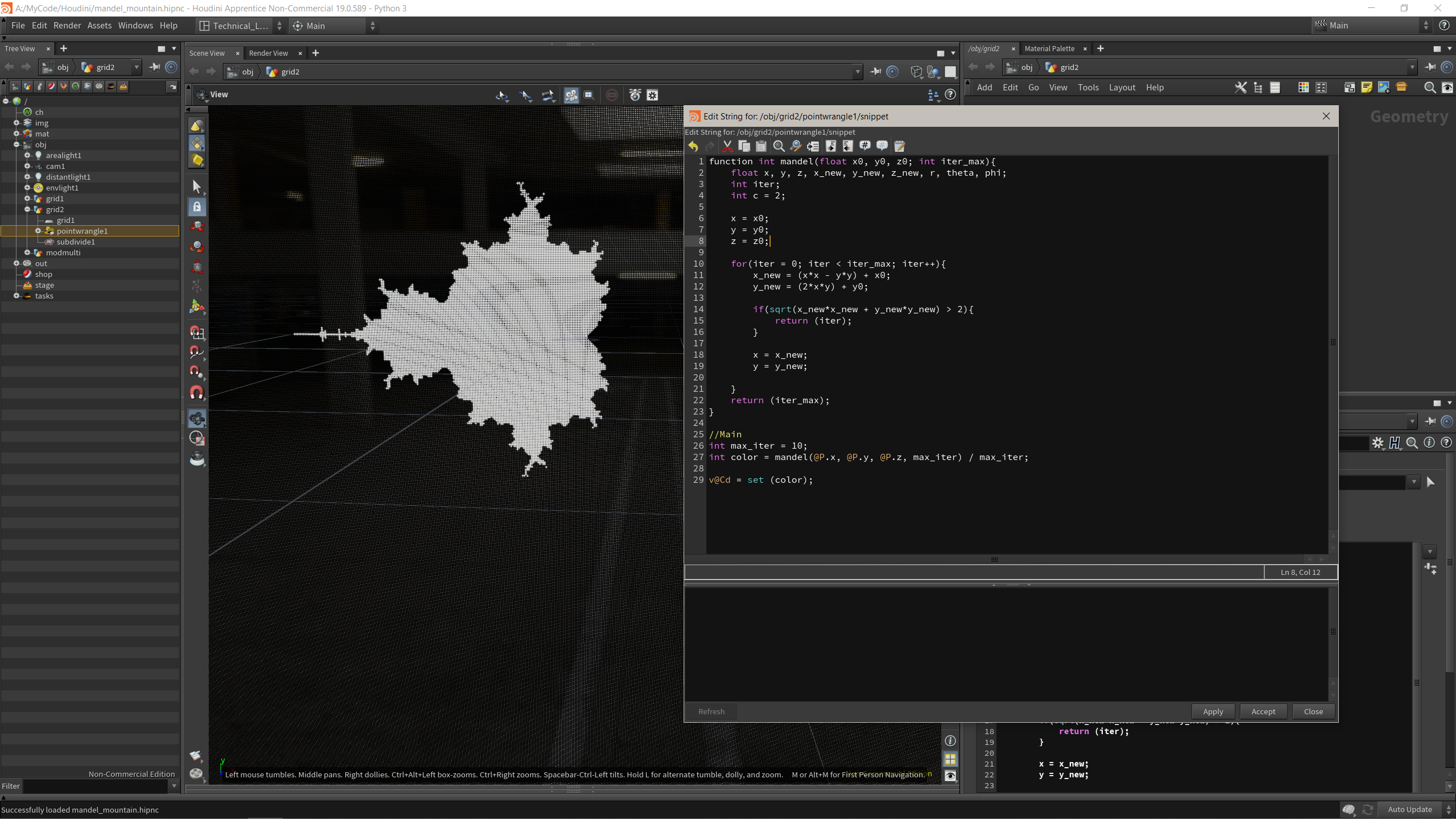This screenshot has width=1456, height=820.
Task: Click the uncomment icon in the editor toolbar
Action: click(x=882, y=146)
